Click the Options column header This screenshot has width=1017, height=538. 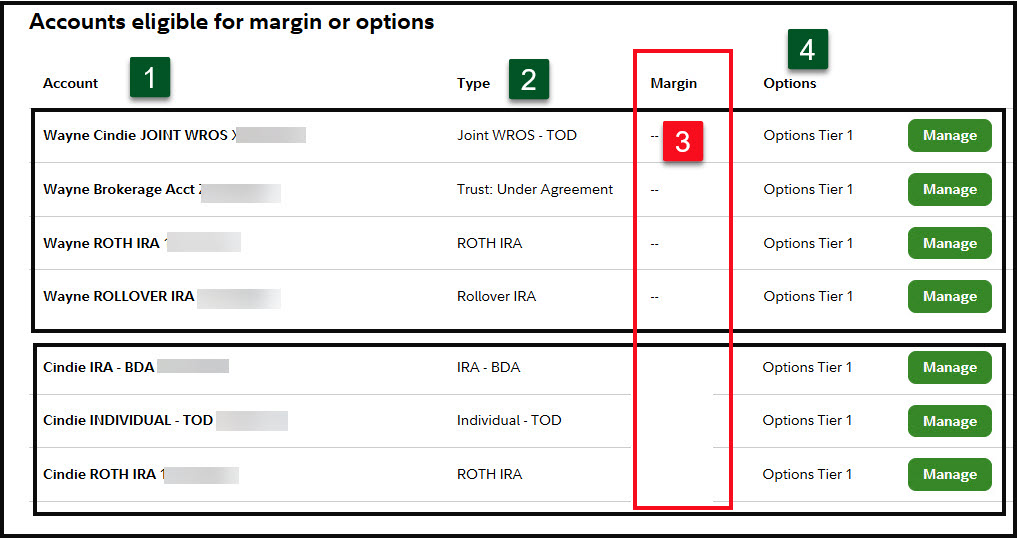[x=789, y=83]
